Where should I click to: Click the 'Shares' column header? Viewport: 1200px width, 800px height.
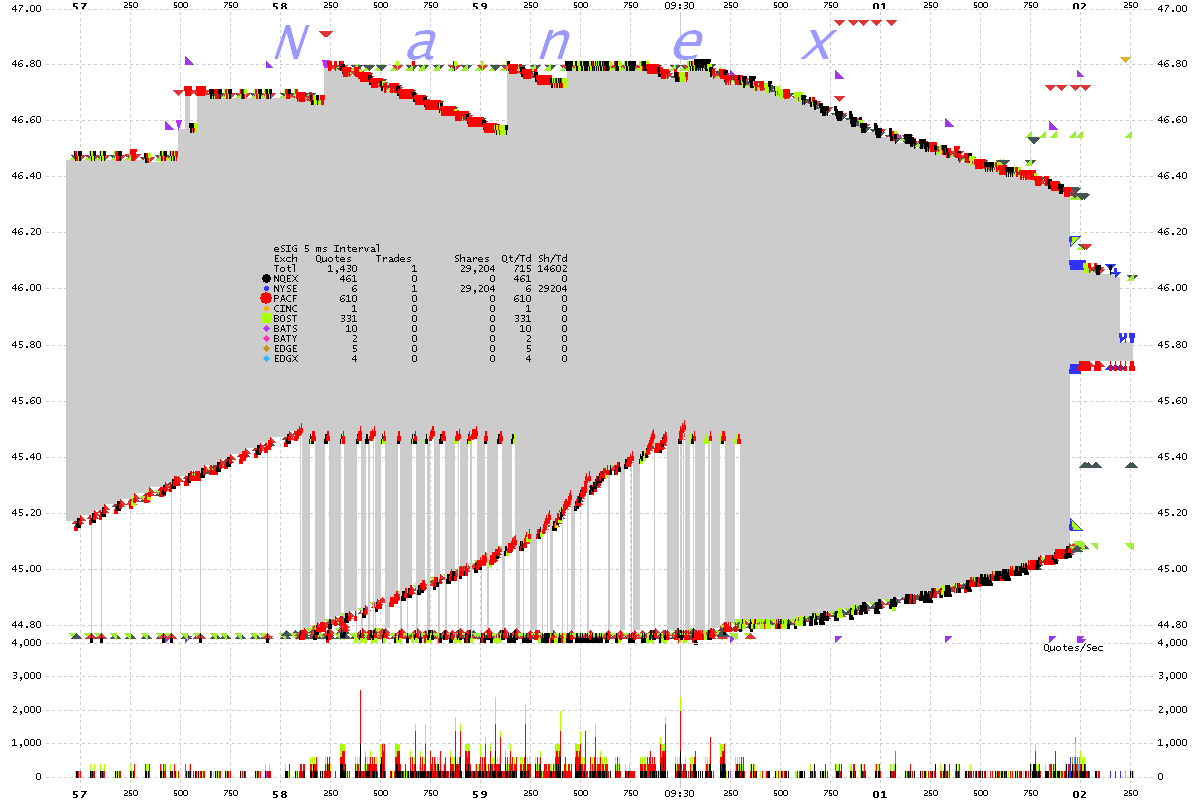[x=471, y=259]
